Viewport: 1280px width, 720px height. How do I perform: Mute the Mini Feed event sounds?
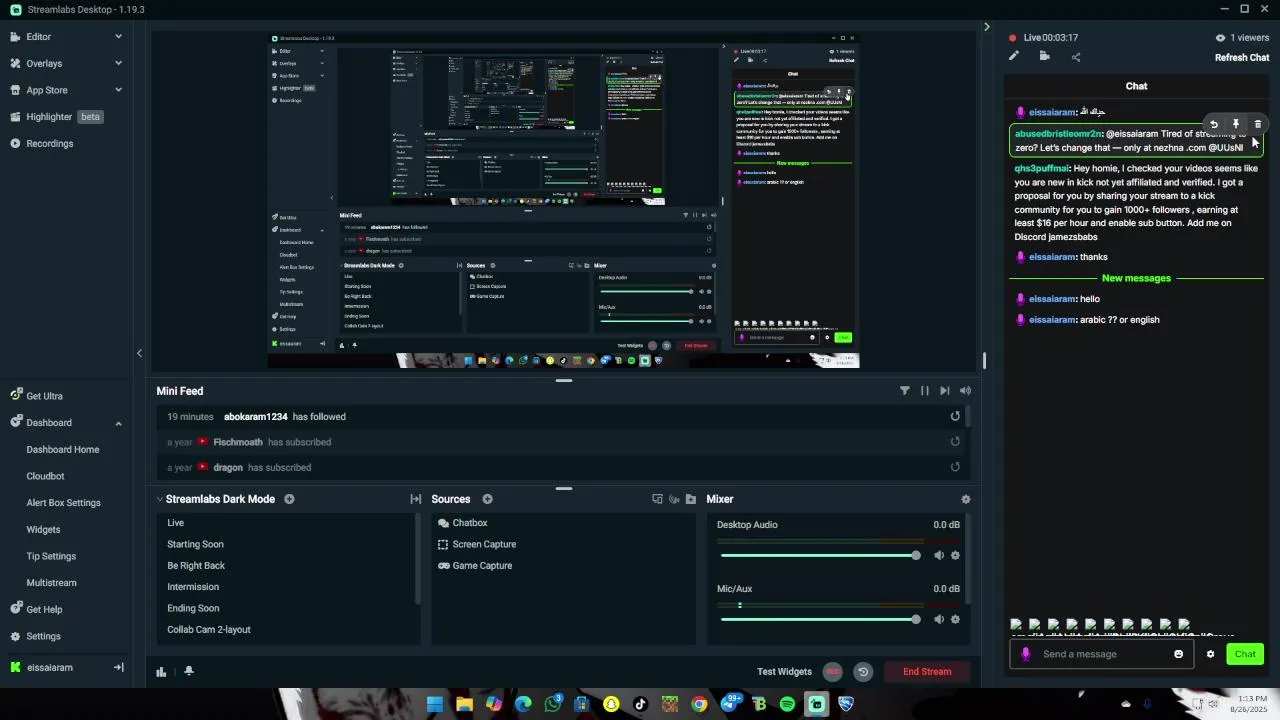click(965, 391)
